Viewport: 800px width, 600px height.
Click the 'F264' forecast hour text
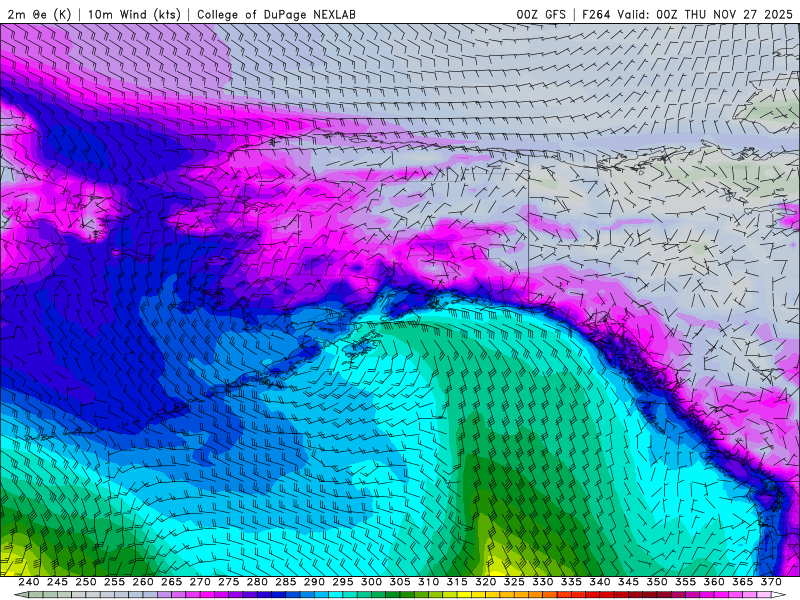(596, 15)
